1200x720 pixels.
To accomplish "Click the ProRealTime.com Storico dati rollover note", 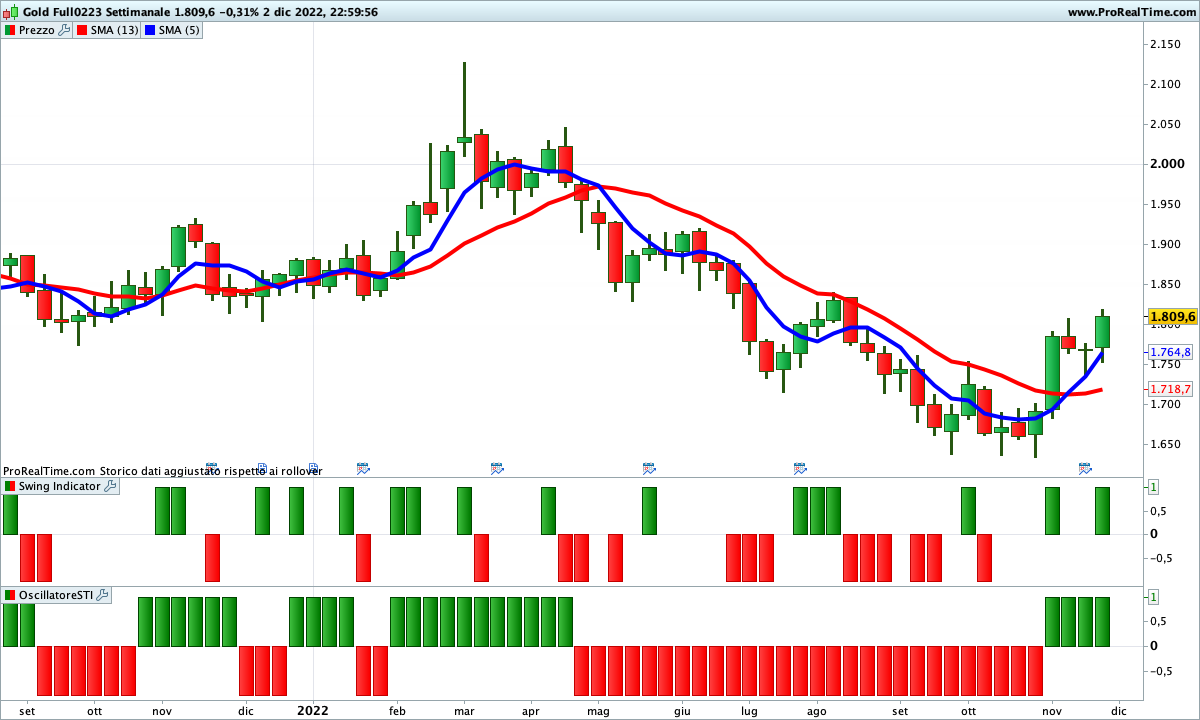I will [163, 470].
